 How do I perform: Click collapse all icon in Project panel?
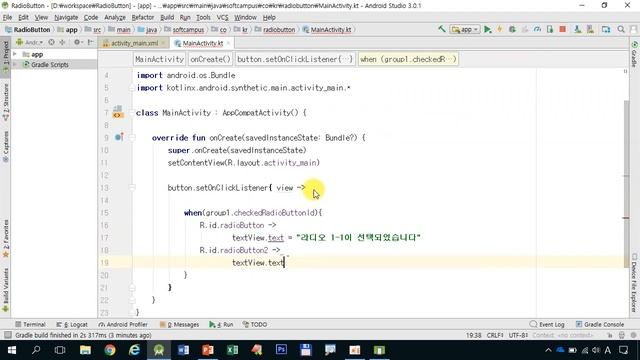point(62,42)
